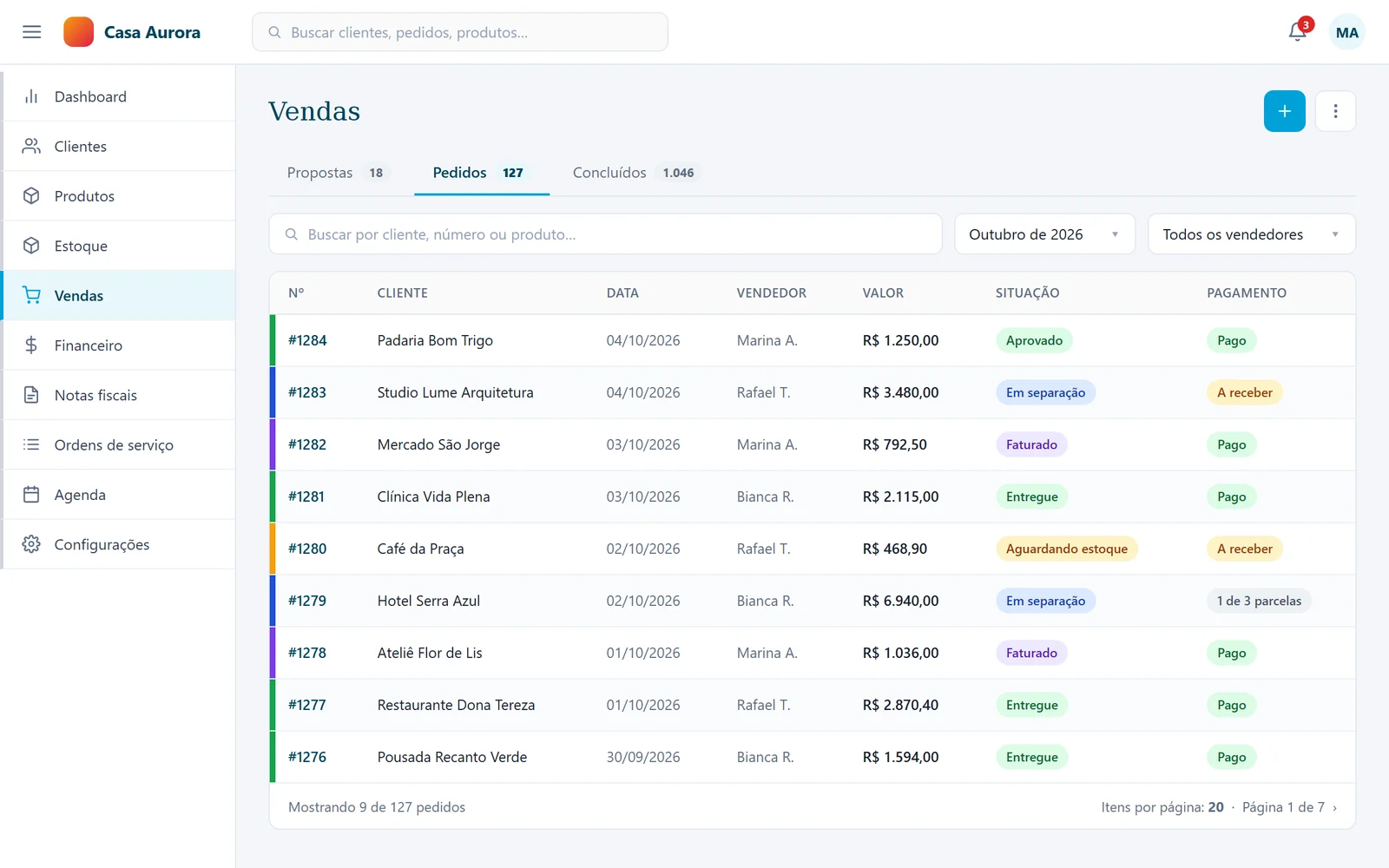Click the Aguardando estoque status badge

[x=1067, y=549]
